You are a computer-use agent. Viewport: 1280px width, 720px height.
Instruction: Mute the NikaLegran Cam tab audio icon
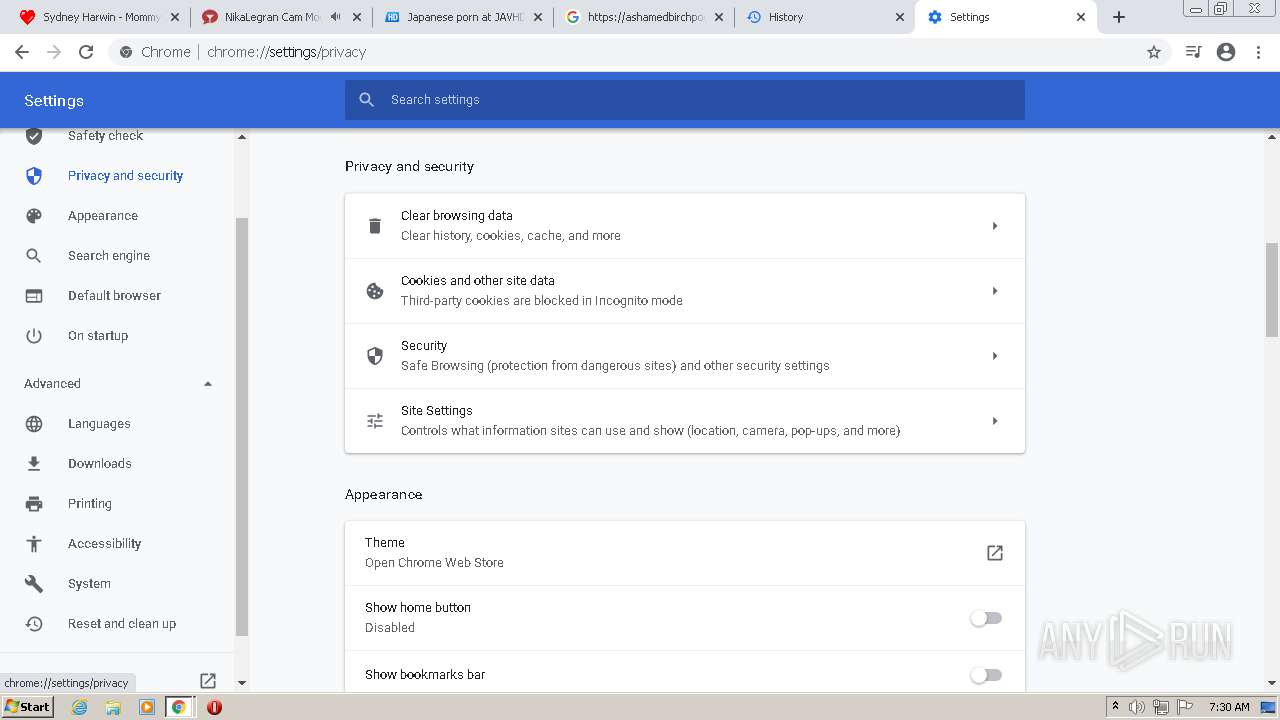click(335, 17)
